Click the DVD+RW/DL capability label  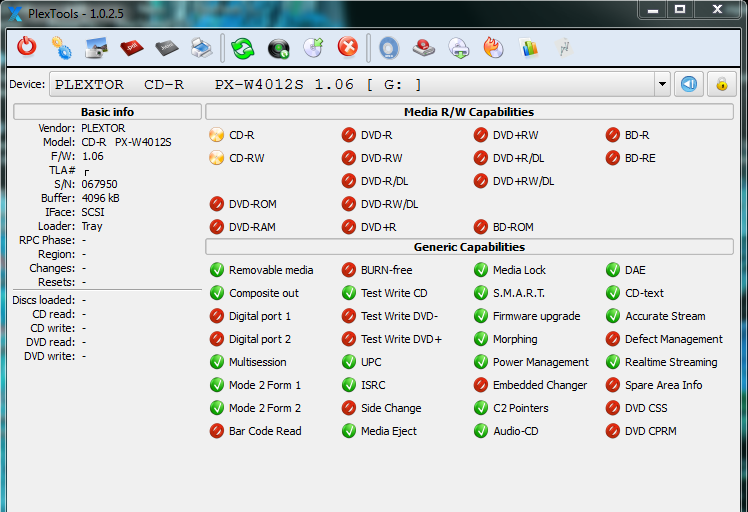pos(523,181)
